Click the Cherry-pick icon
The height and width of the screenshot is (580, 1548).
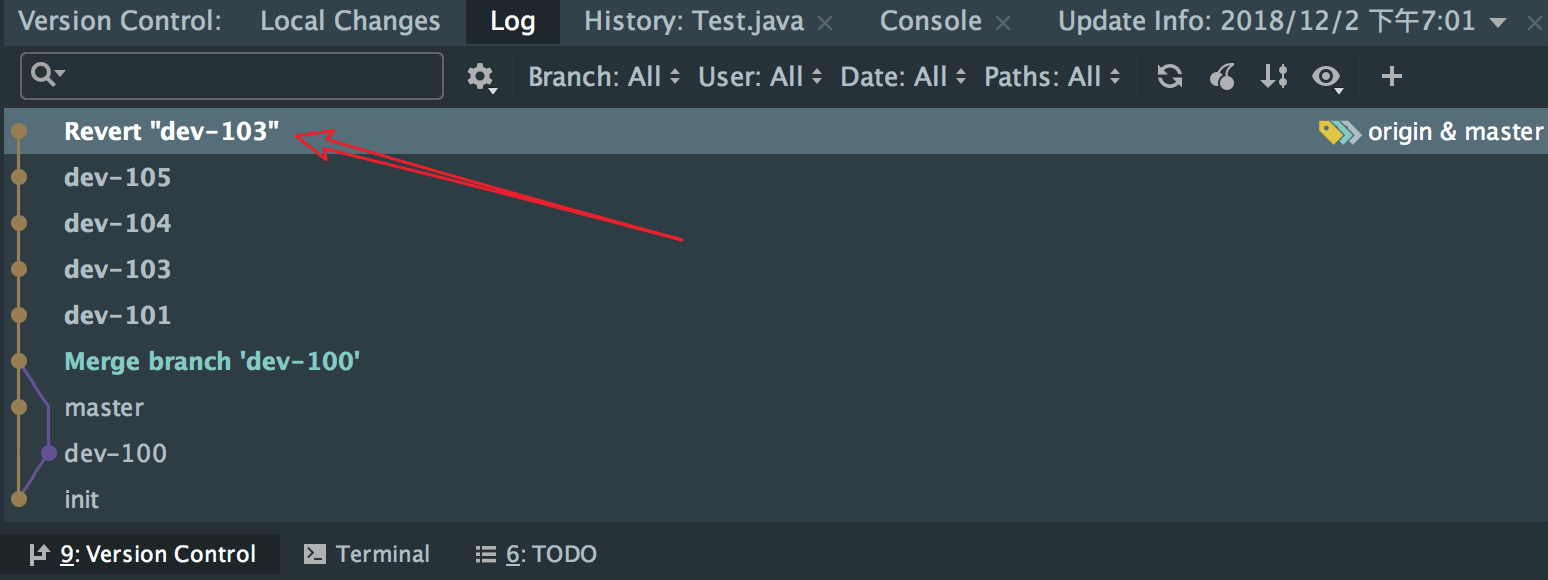pos(1222,77)
